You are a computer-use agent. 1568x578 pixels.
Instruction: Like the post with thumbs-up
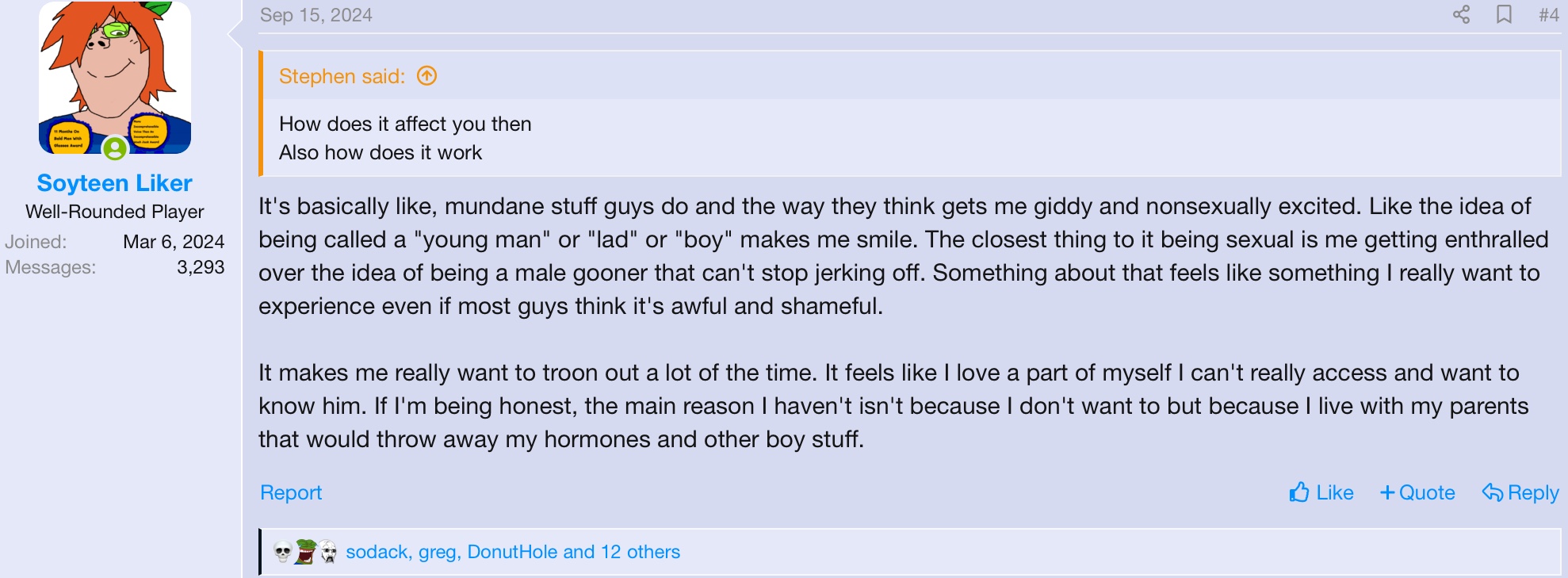tap(1321, 493)
